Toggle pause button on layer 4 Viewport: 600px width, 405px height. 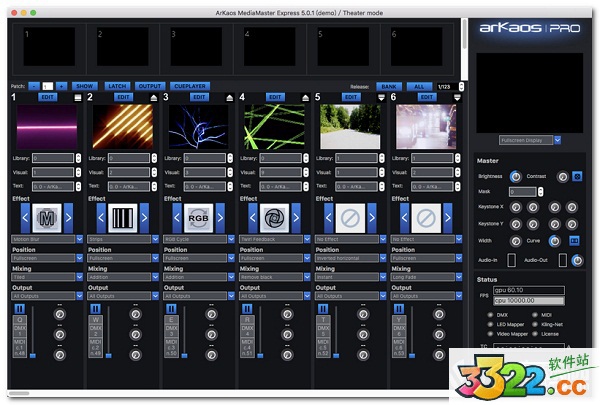[x=247, y=309]
